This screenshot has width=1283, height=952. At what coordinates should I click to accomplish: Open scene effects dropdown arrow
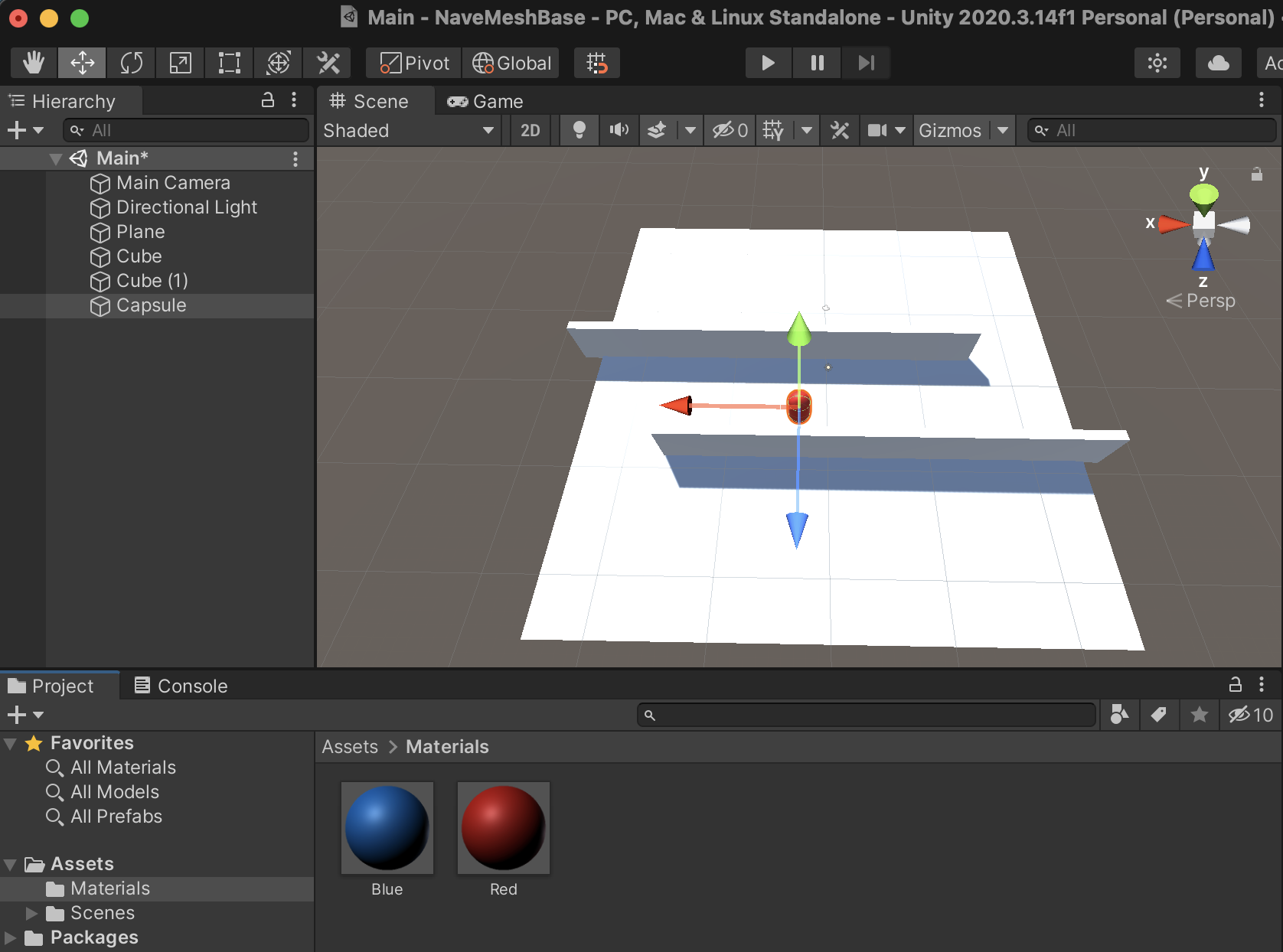pos(690,131)
